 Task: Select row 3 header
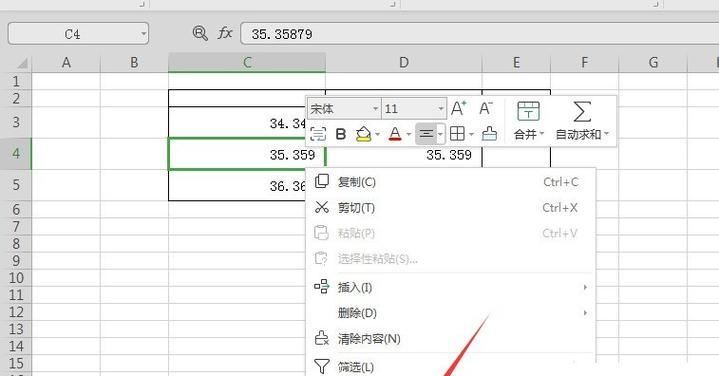[16, 122]
